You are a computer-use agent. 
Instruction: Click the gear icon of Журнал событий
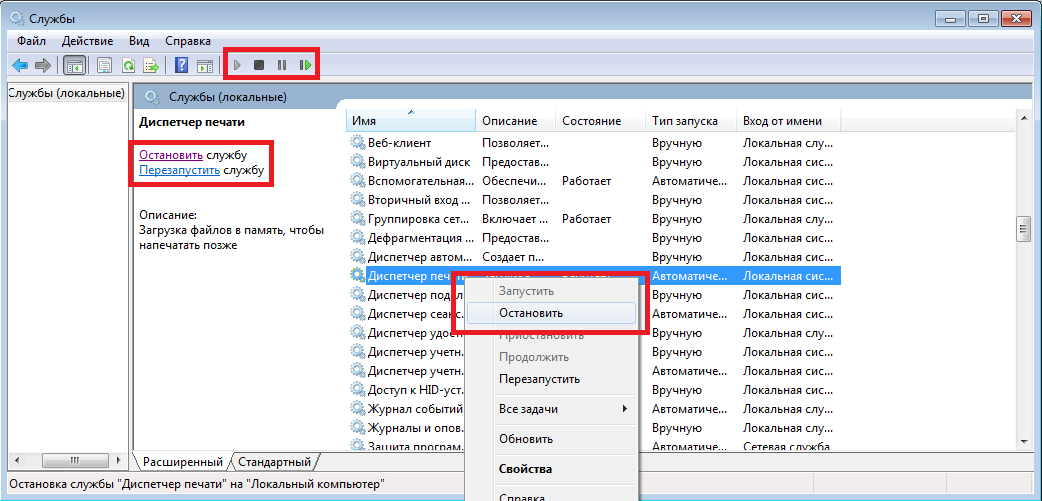click(358, 408)
